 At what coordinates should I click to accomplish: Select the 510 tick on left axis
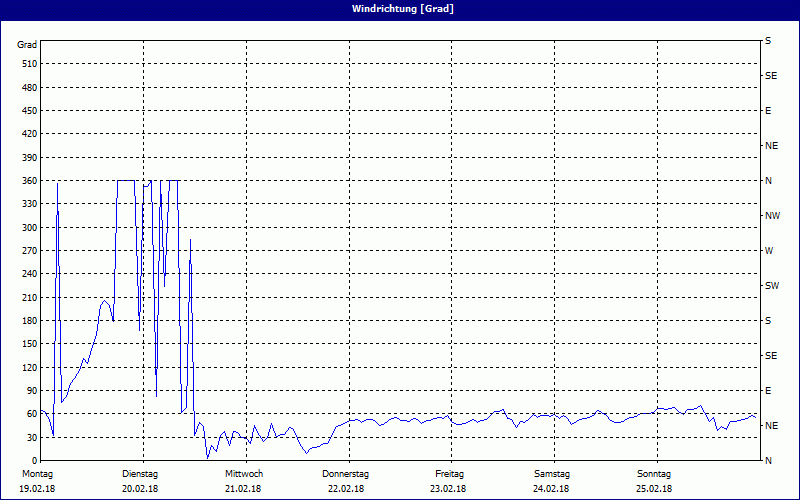[x=28, y=64]
